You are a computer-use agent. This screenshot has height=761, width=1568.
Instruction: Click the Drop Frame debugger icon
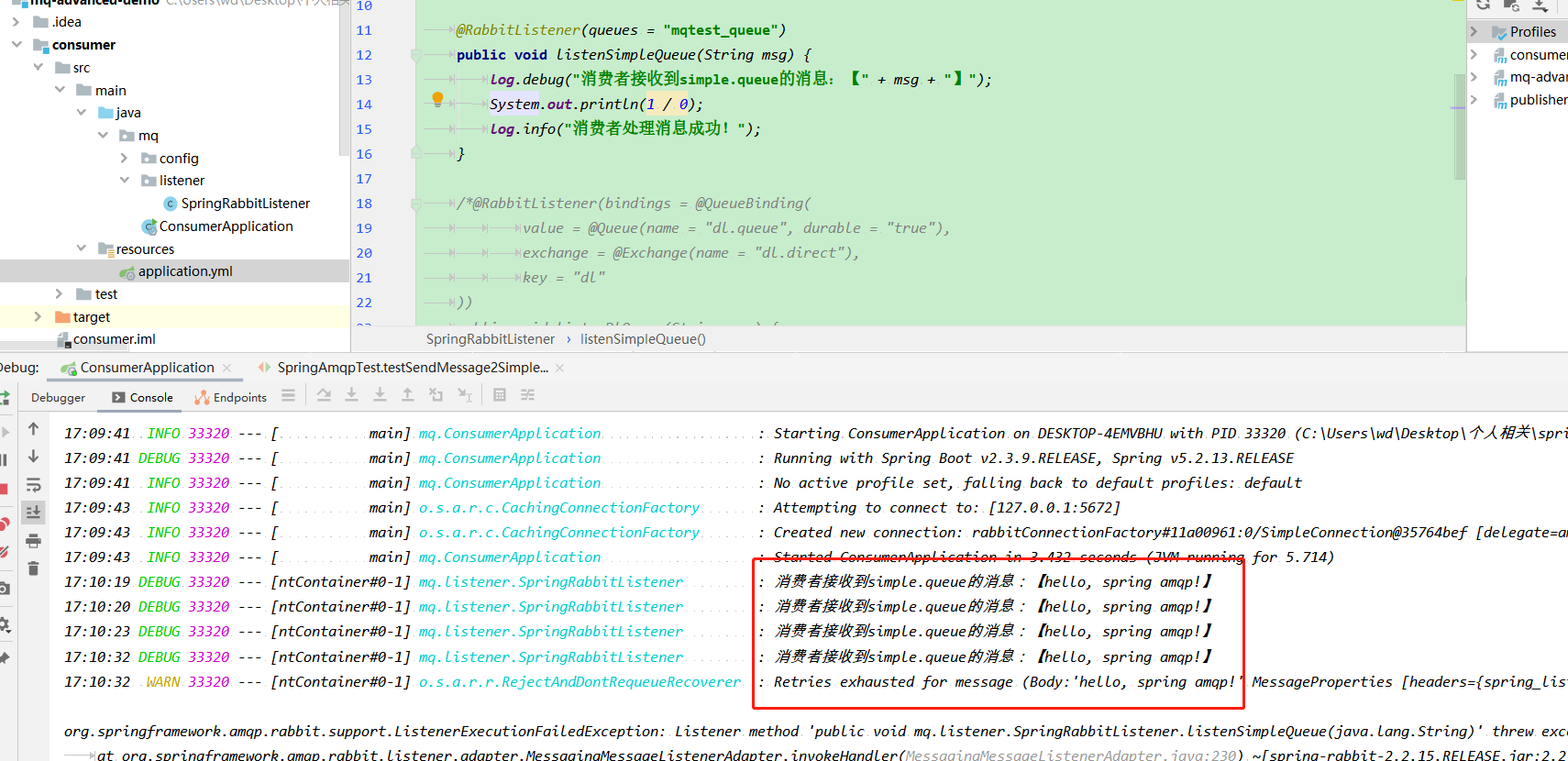tap(436, 395)
